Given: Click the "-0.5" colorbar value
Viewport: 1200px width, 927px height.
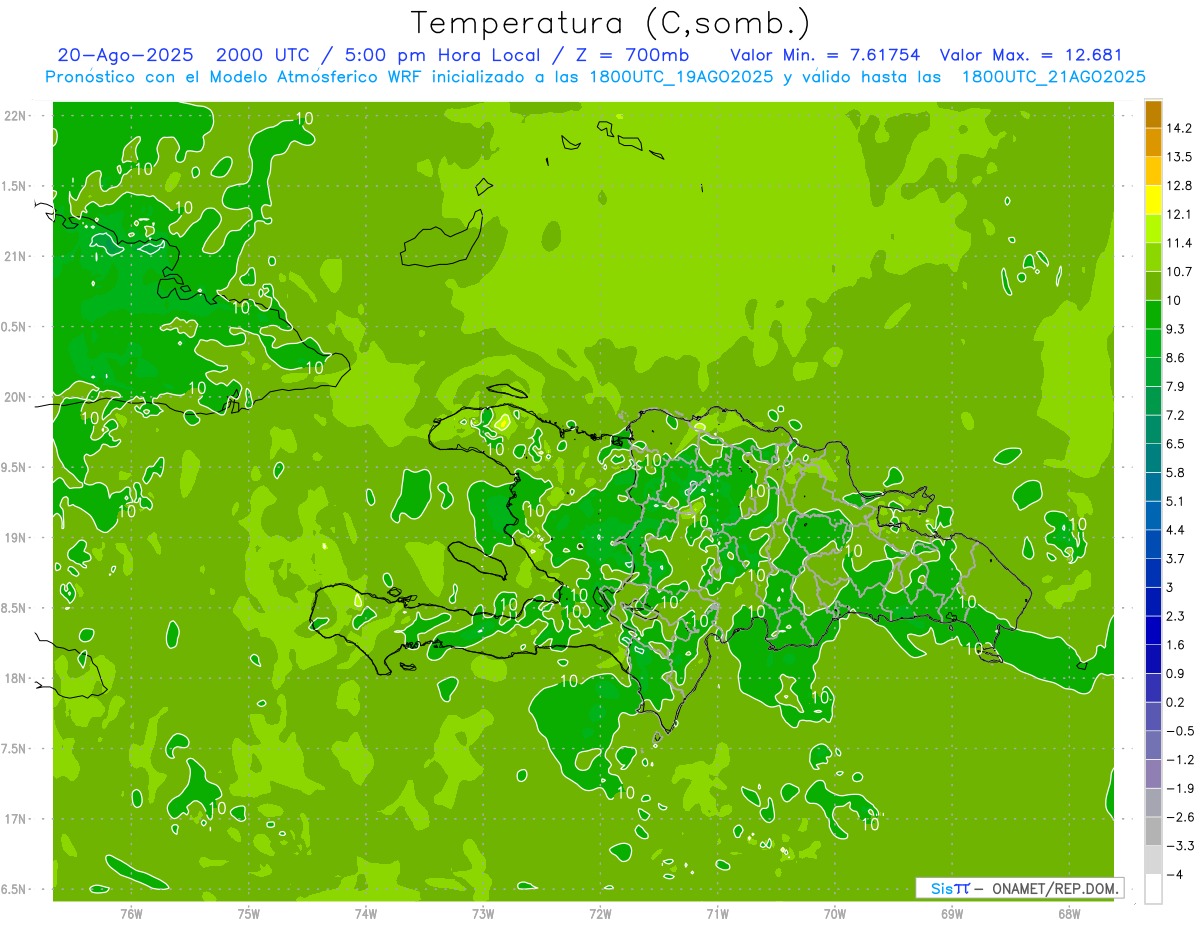Looking at the screenshot, I should 1181,731.
